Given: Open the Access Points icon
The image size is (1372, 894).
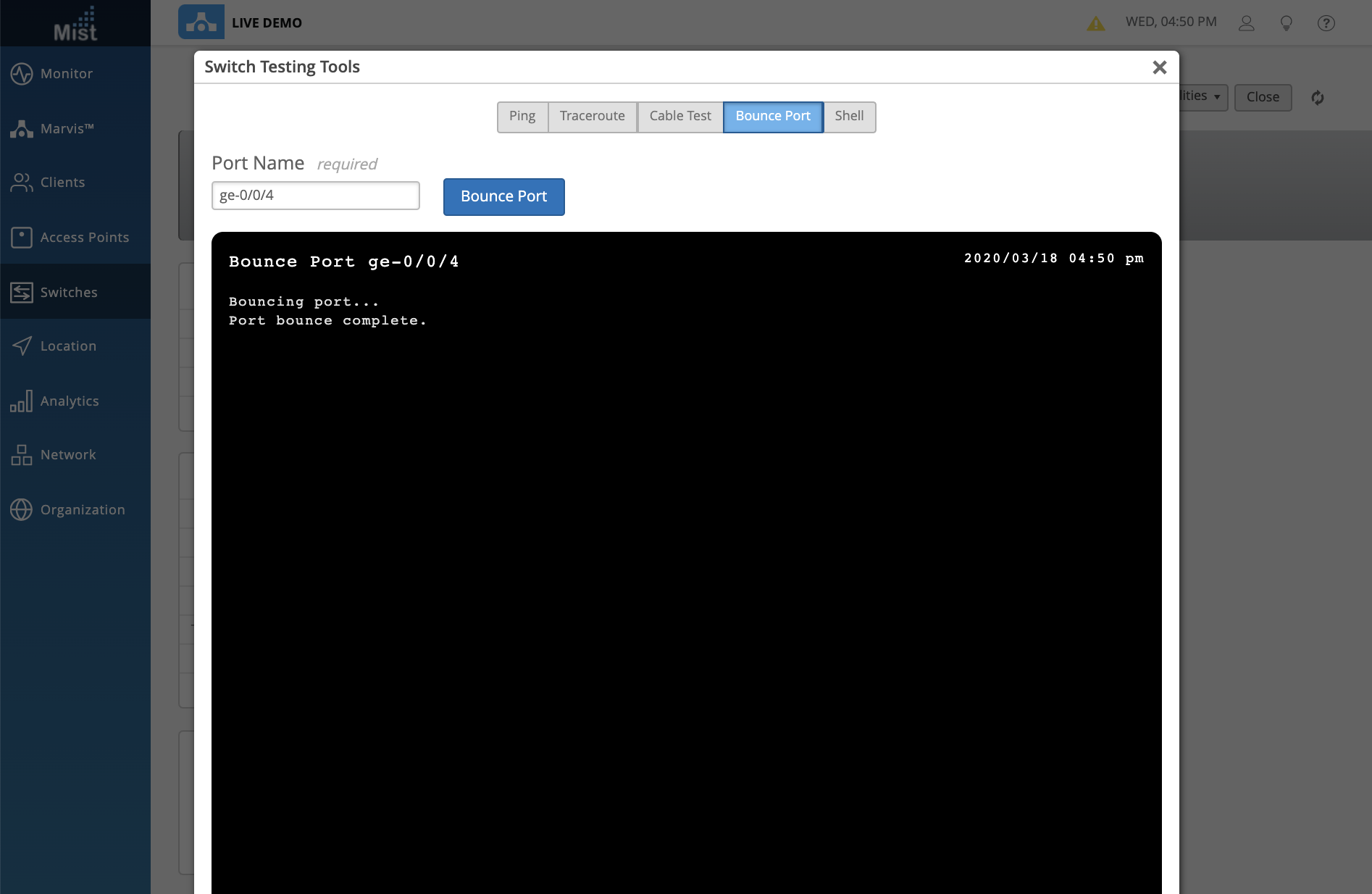Looking at the screenshot, I should click(22, 238).
